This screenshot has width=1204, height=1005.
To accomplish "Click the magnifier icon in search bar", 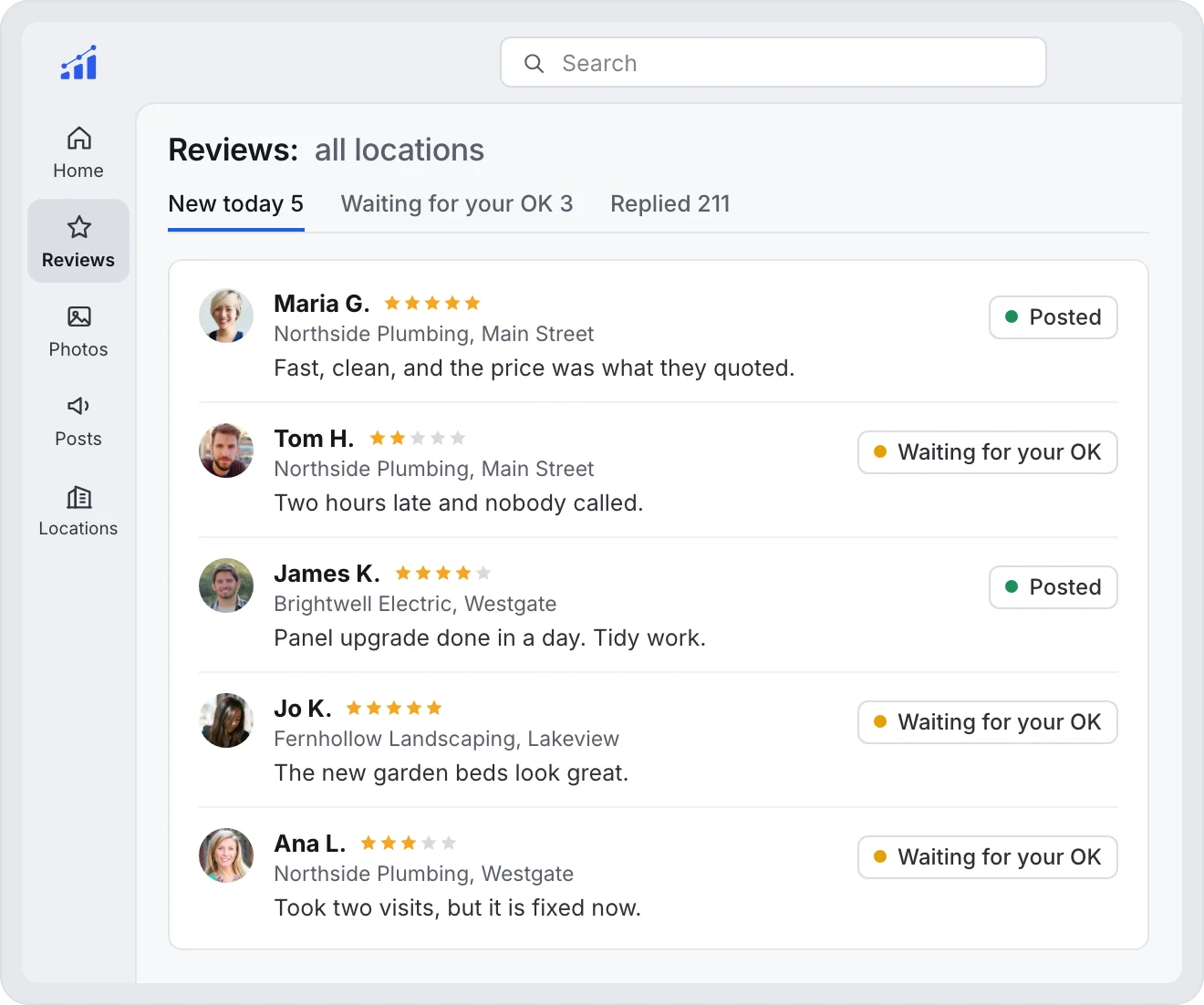I will point(535,63).
